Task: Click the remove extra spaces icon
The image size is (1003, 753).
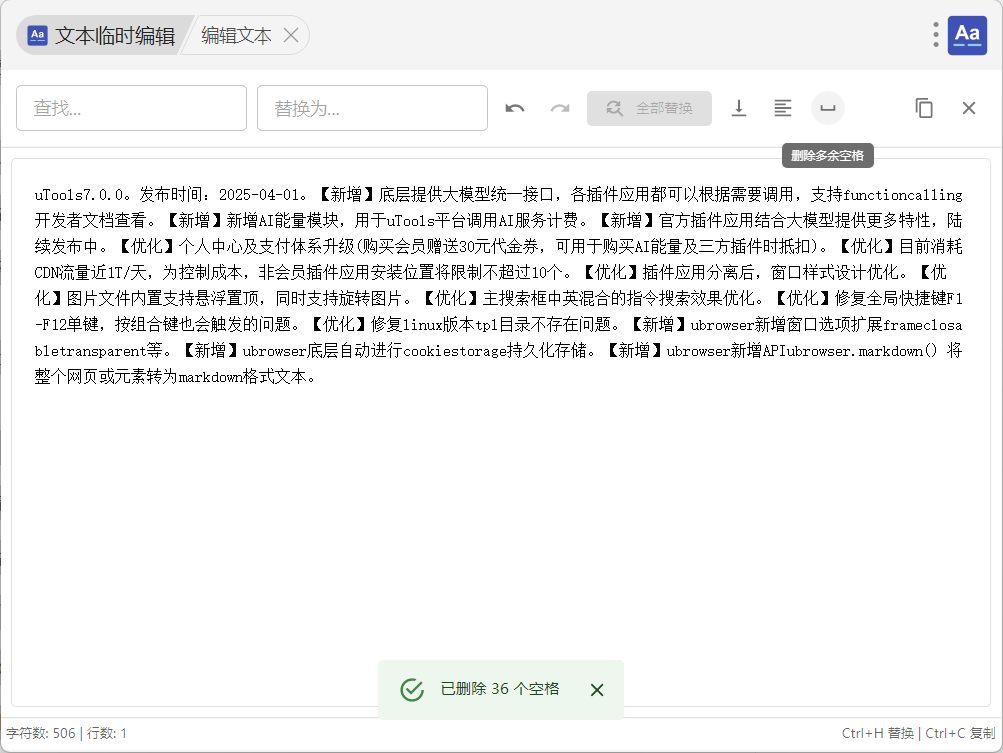Action: coord(828,108)
